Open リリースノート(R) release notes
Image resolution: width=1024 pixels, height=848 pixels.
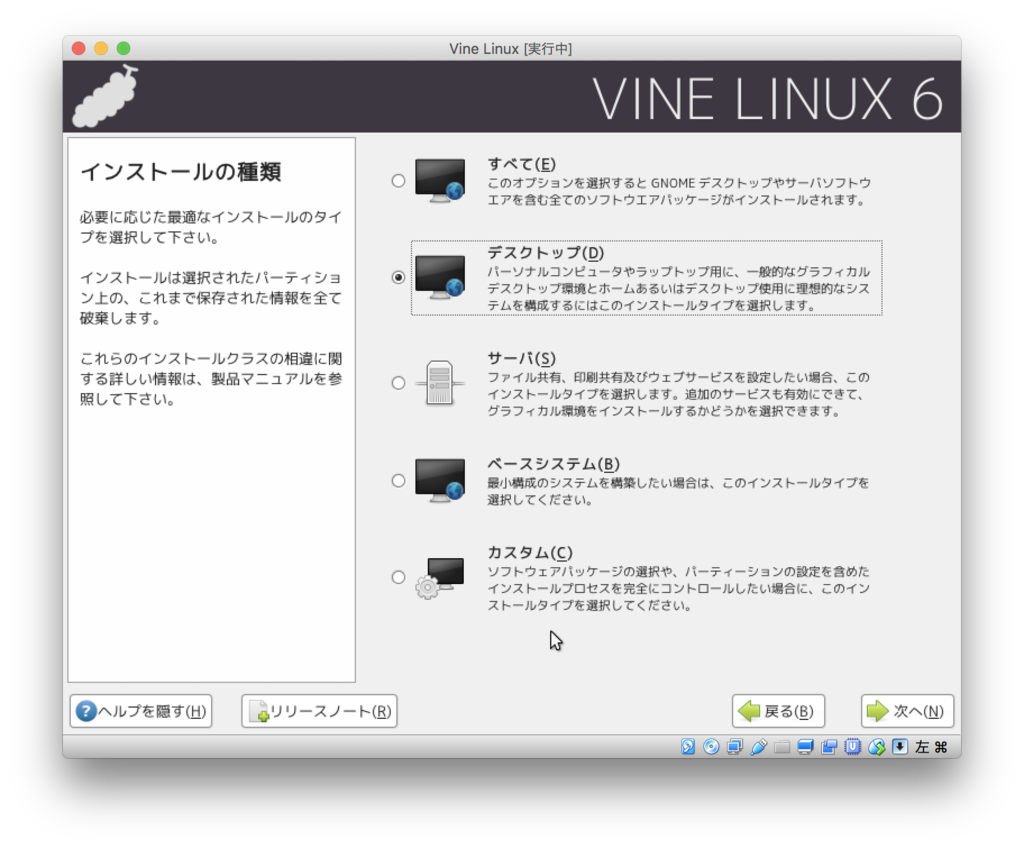click(x=319, y=711)
